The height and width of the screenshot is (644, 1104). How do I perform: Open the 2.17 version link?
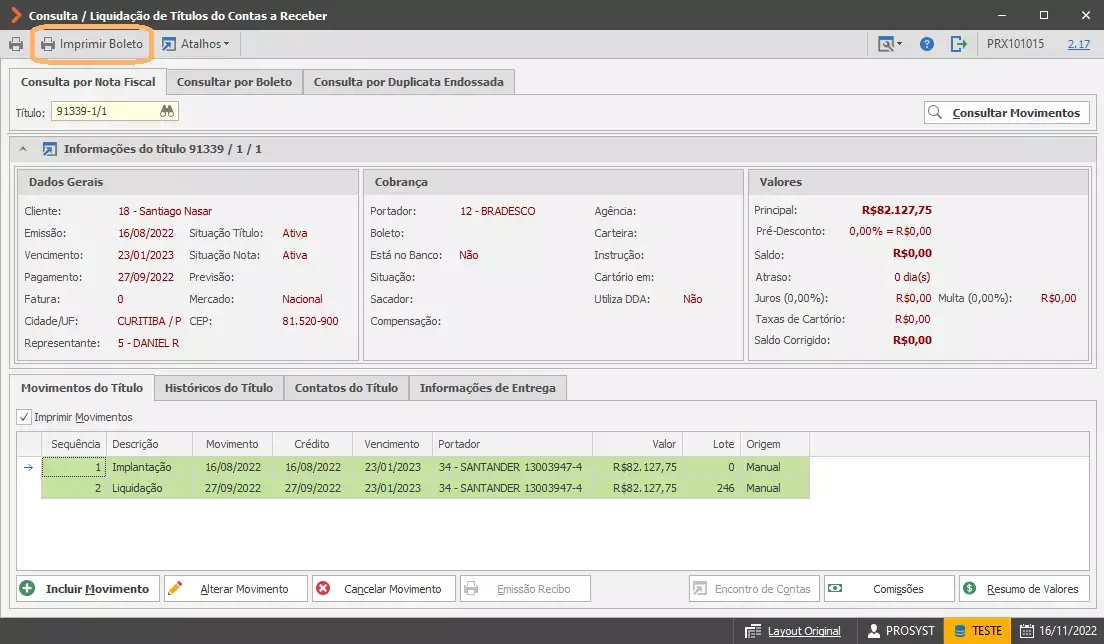(1078, 44)
